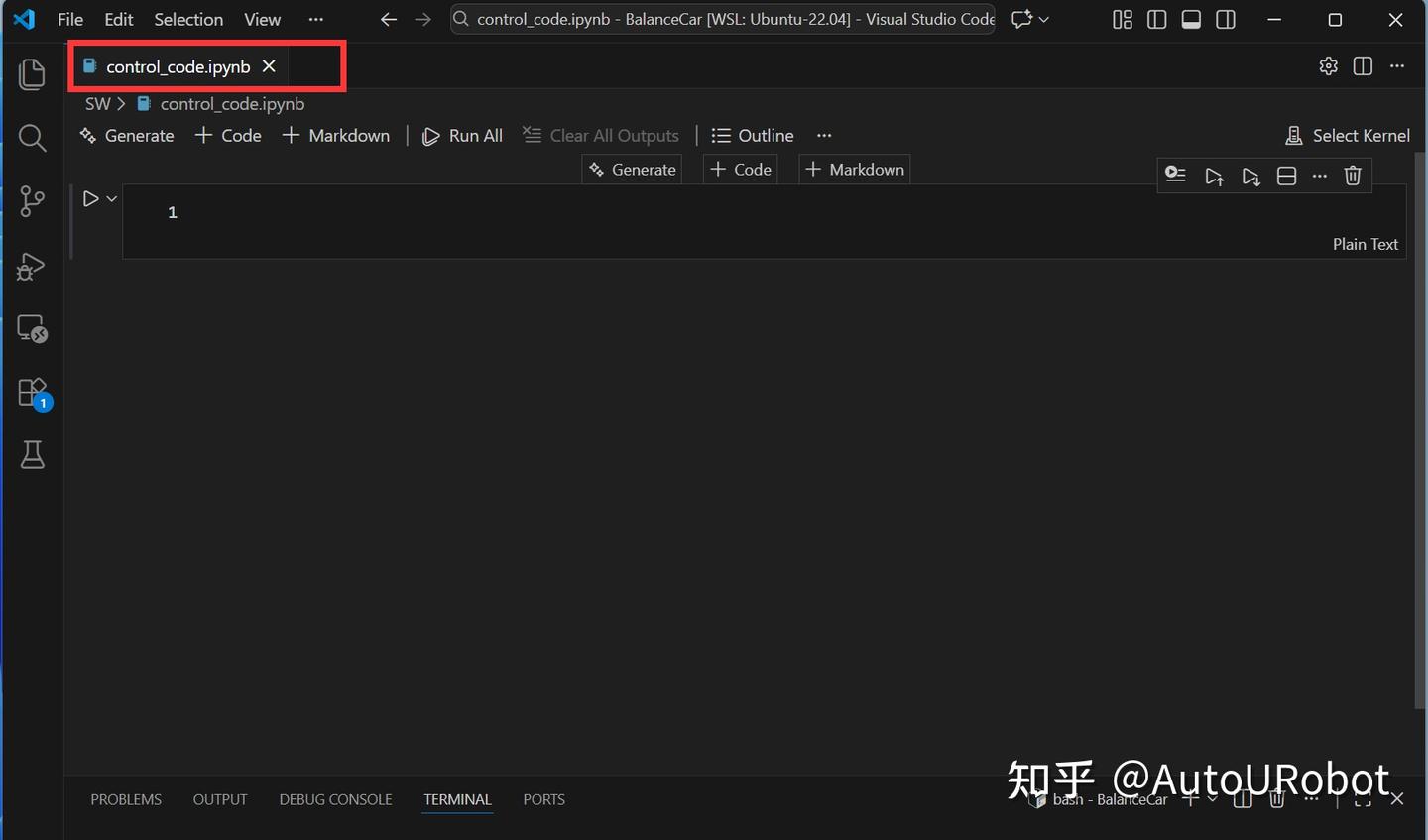Click + Code button above cell

pos(741,170)
